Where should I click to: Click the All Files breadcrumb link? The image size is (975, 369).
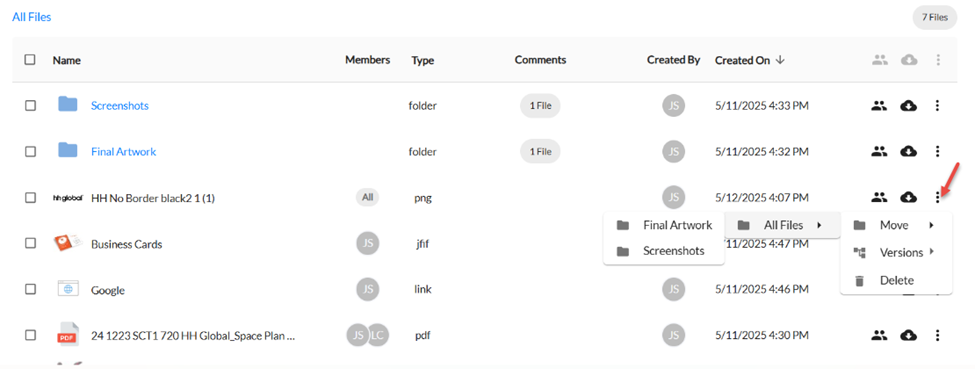pos(32,17)
